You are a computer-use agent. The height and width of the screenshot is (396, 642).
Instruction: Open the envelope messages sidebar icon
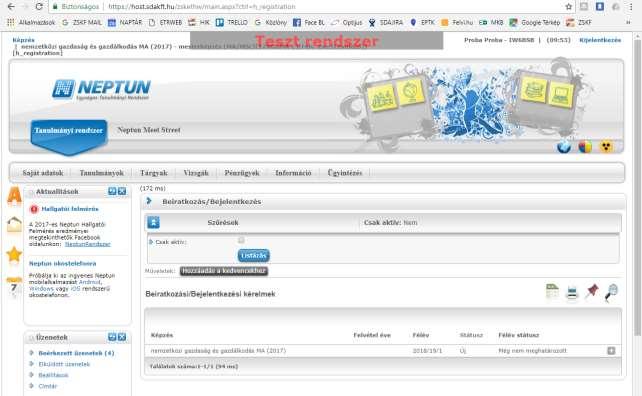point(14,225)
